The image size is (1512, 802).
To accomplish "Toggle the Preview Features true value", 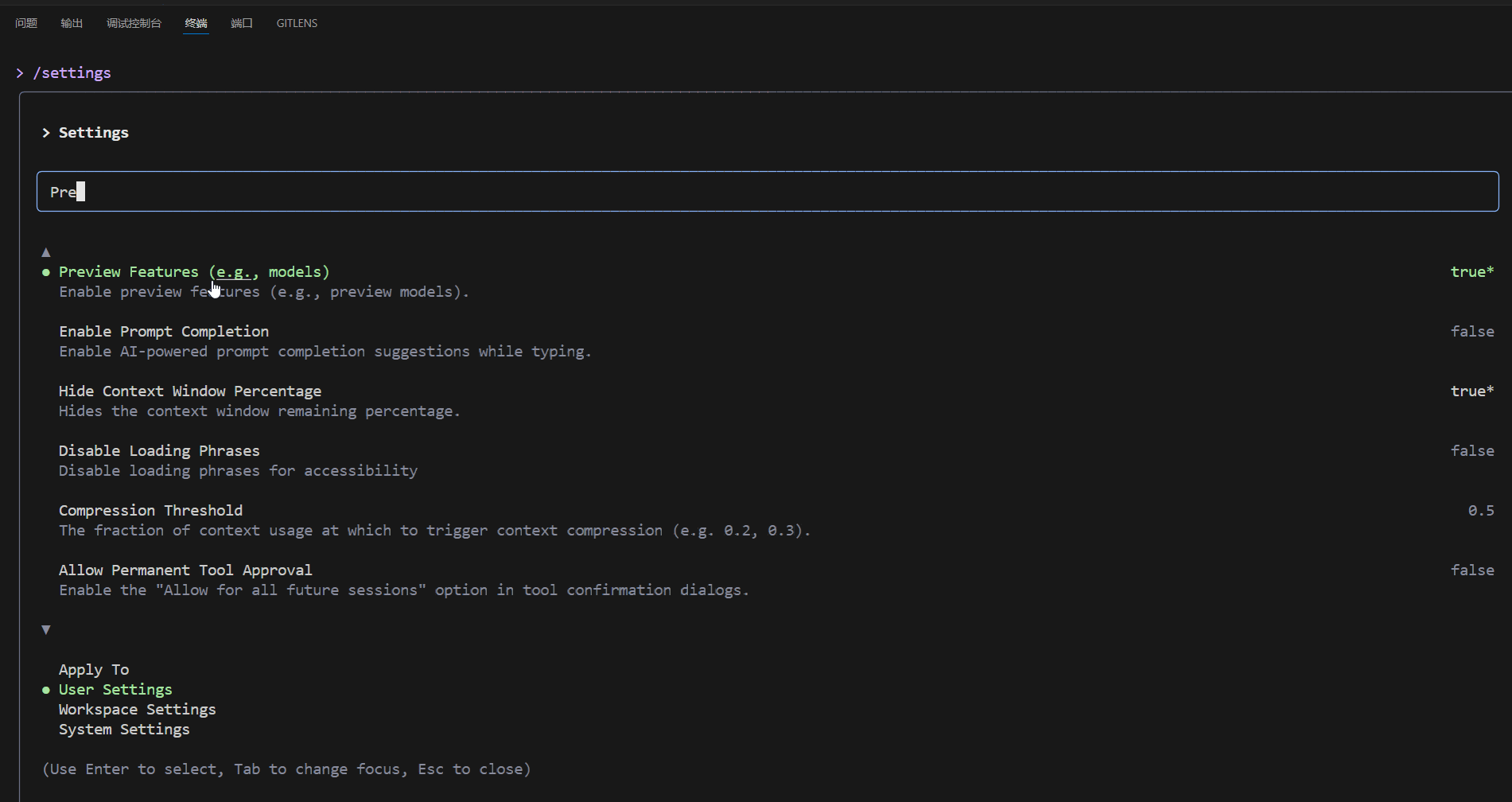I will point(1471,272).
